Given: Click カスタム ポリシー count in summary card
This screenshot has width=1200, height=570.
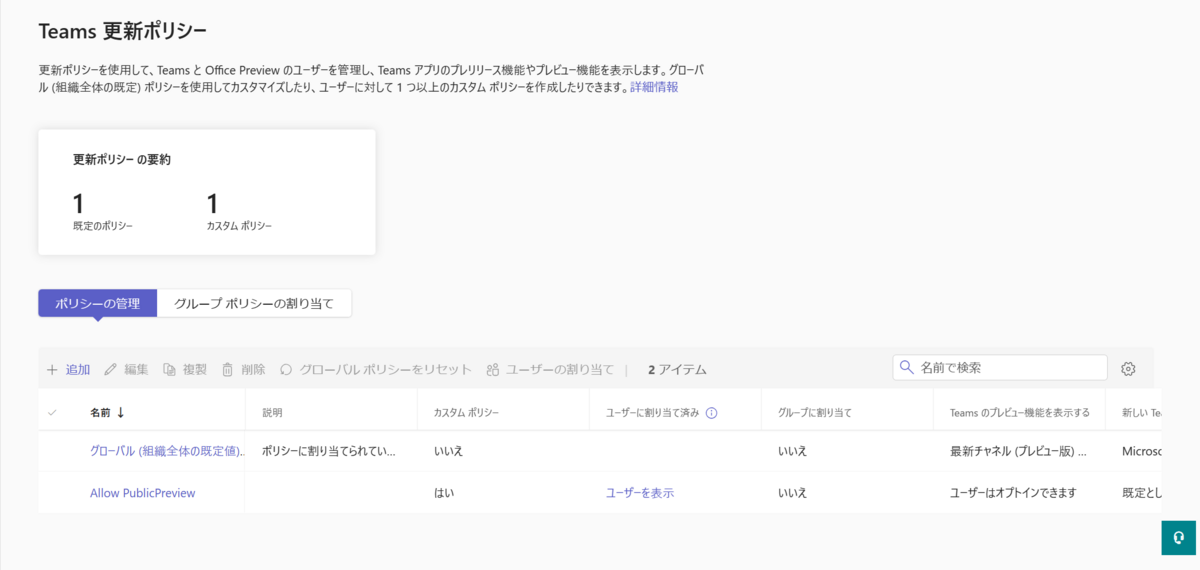Looking at the screenshot, I should tap(212, 205).
